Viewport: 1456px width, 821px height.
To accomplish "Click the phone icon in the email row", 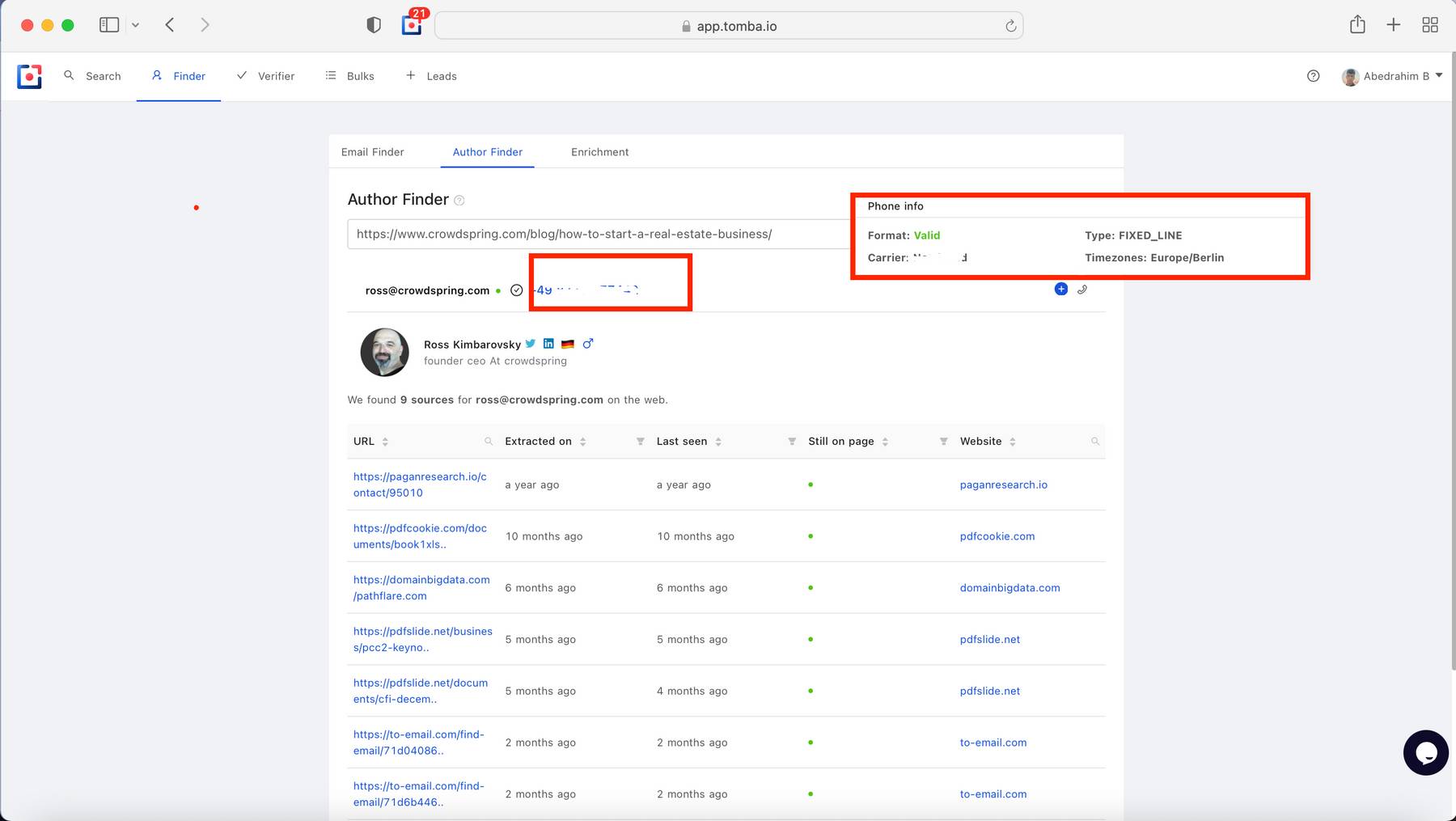I will pyautogui.click(x=1082, y=290).
